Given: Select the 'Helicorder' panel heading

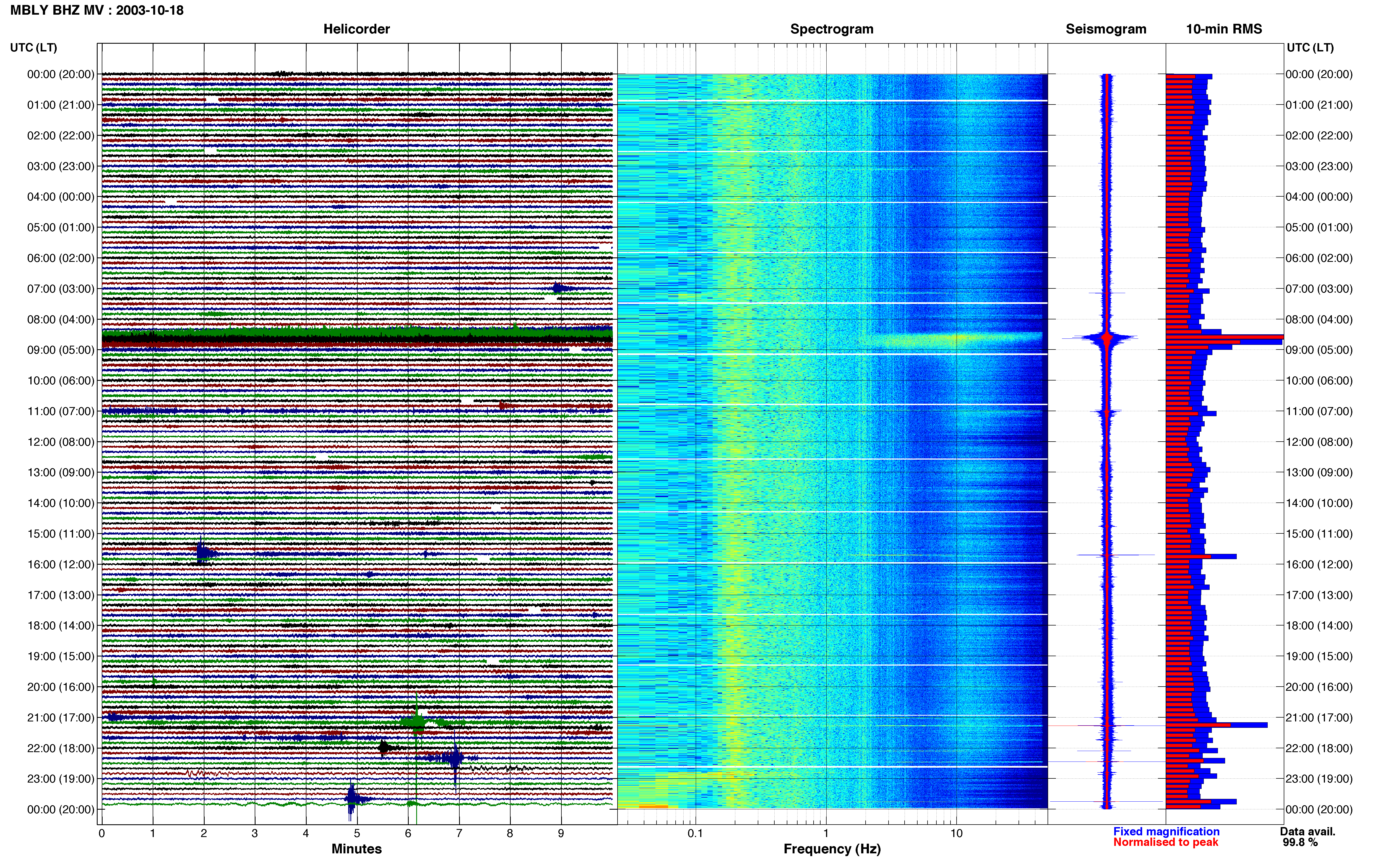Looking at the screenshot, I should click(356, 29).
